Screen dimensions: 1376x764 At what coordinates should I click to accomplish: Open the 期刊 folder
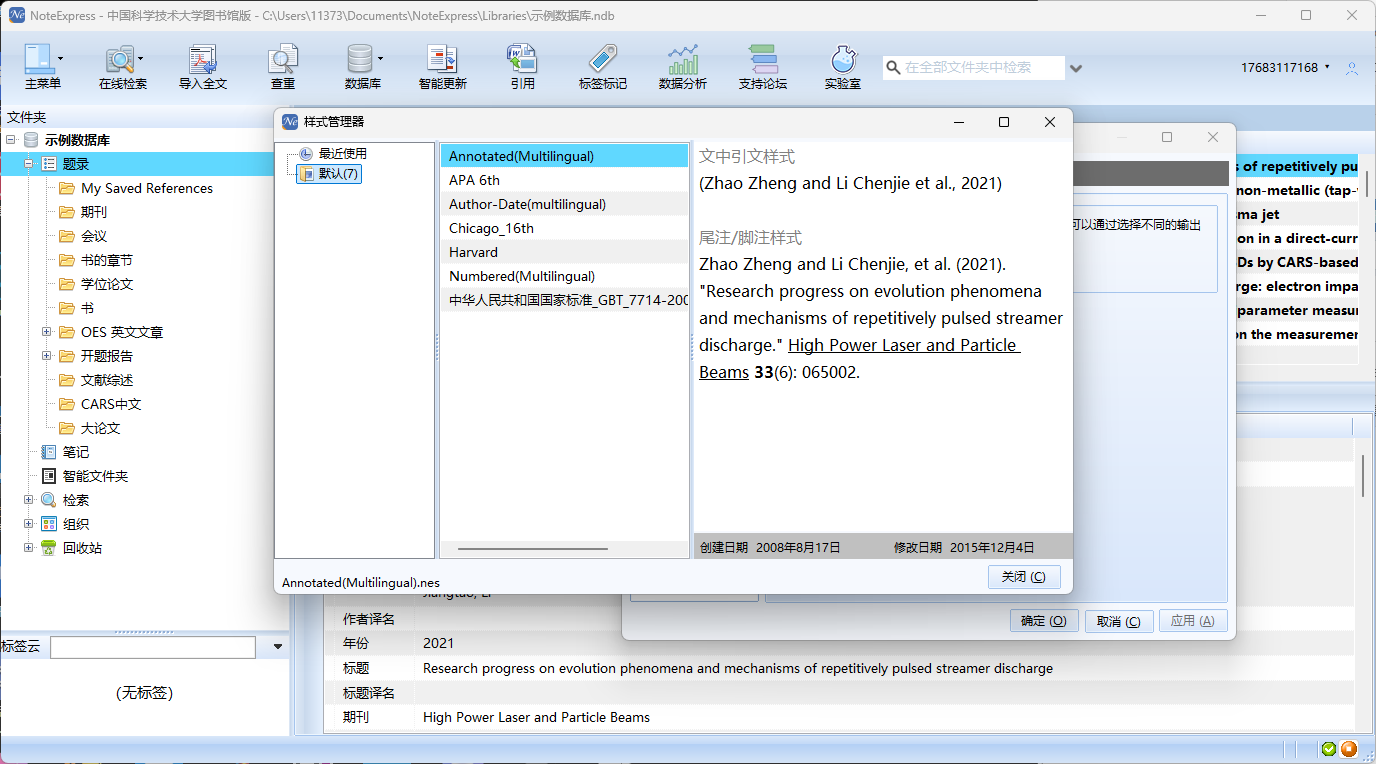(83, 212)
